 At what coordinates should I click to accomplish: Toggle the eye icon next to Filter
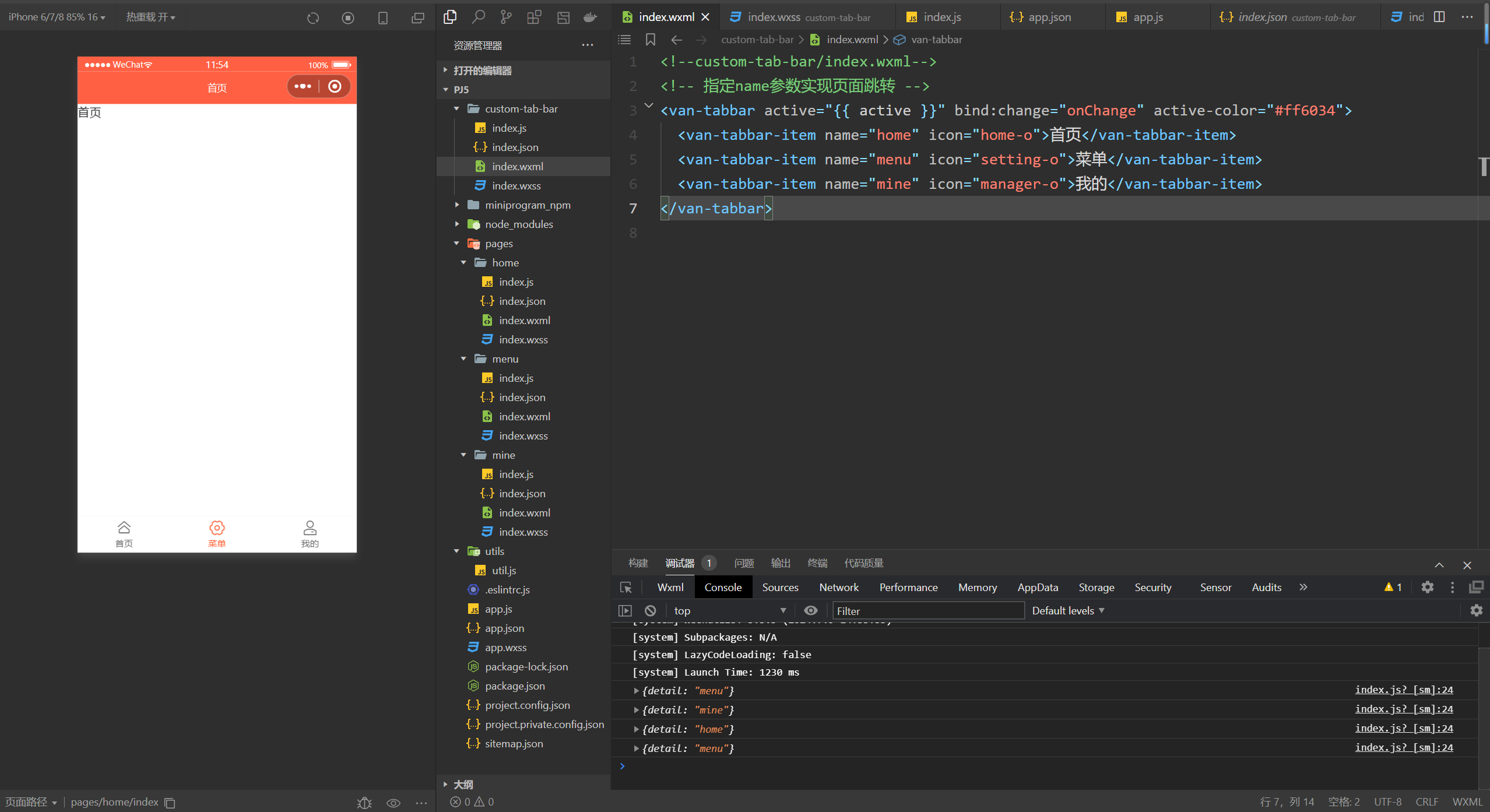click(810, 610)
